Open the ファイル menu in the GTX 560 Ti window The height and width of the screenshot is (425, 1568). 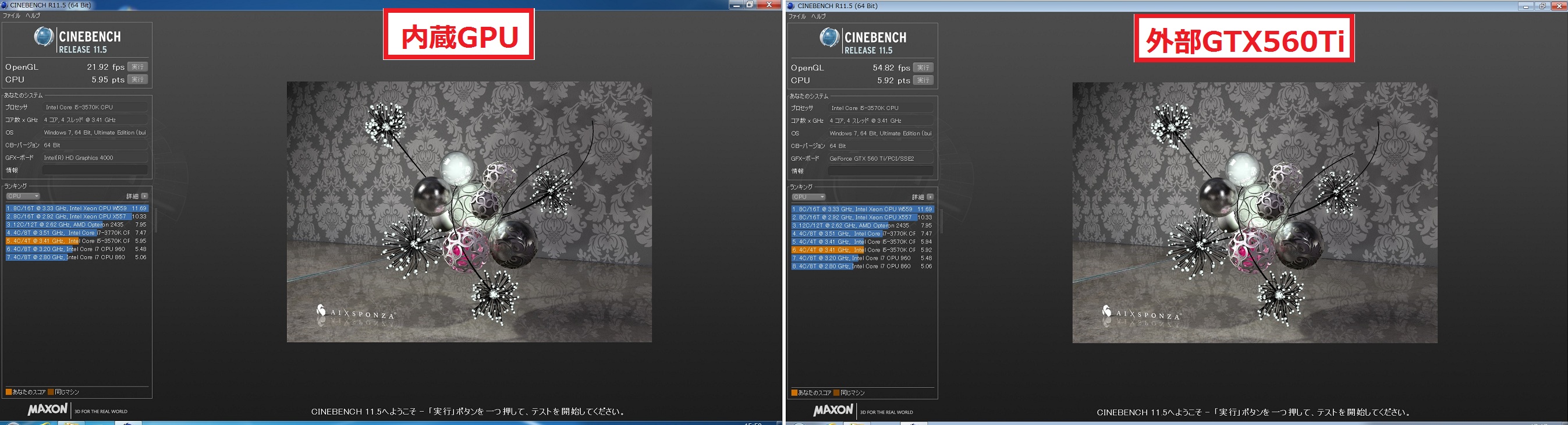(x=797, y=16)
